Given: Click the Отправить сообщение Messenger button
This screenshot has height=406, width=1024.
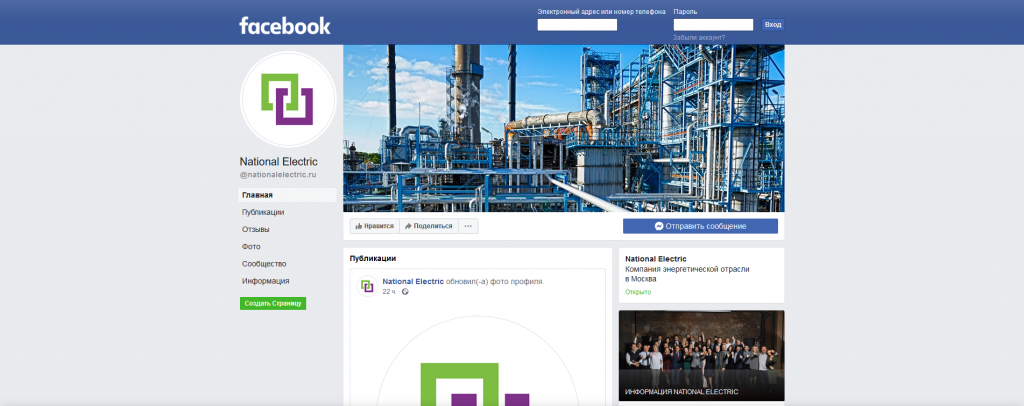Looking at the screenshot, I should click(x=700, y=226).
